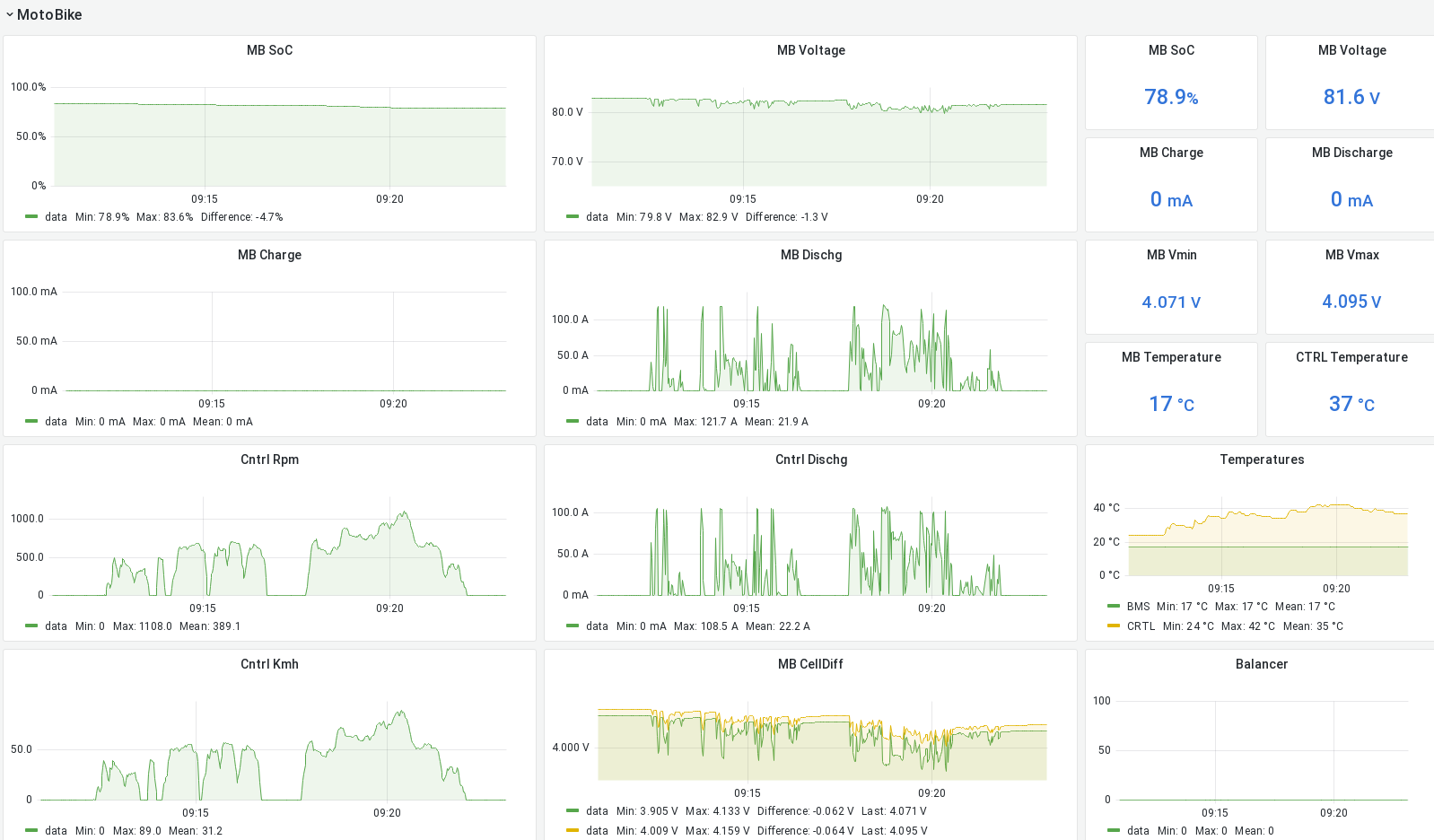1434x840 pixels.
Task: Click the green legend line in the Cntrl Kmh panel
Action: (x=31, y=831)
